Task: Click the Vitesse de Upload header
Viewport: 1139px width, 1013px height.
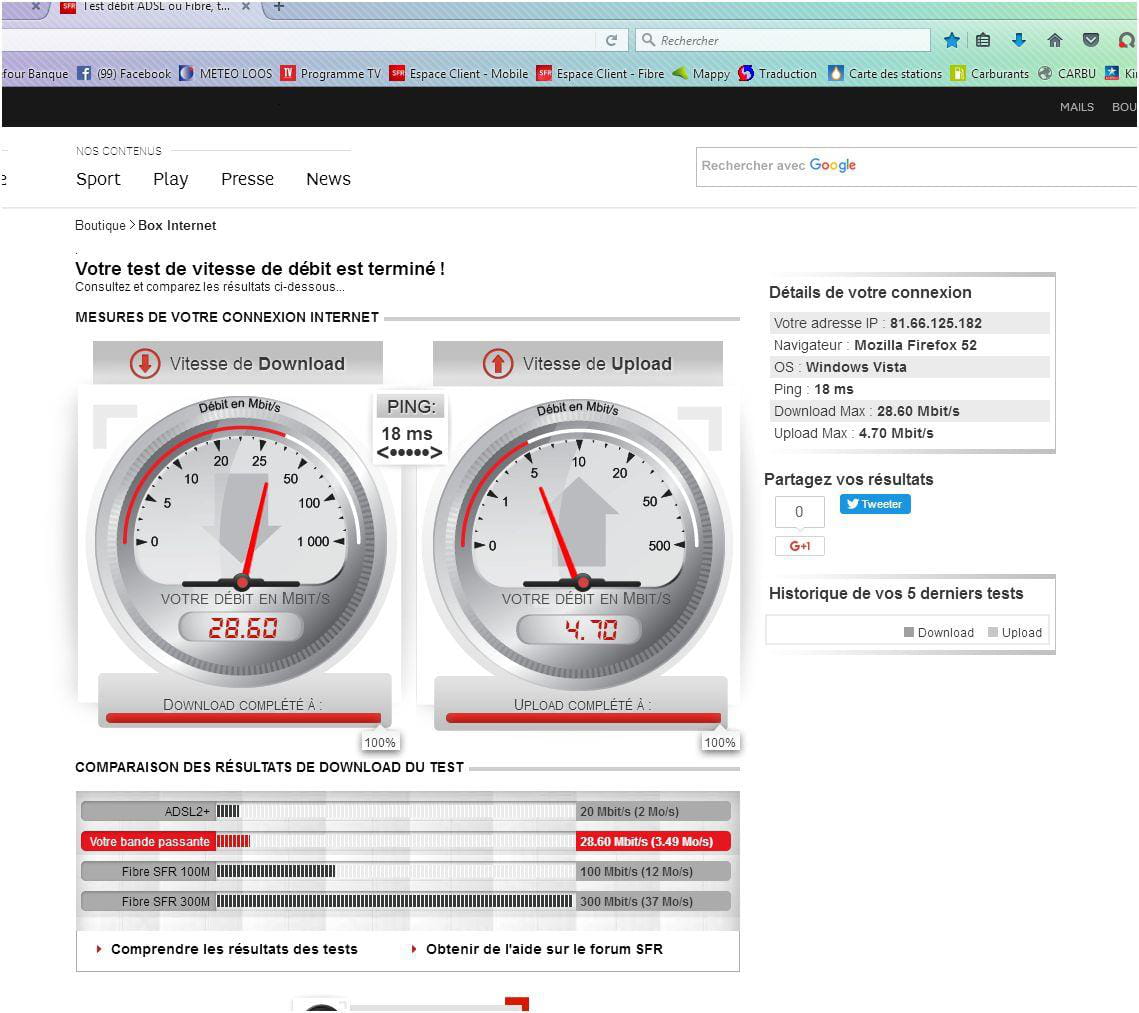Action: click(577, 363)
